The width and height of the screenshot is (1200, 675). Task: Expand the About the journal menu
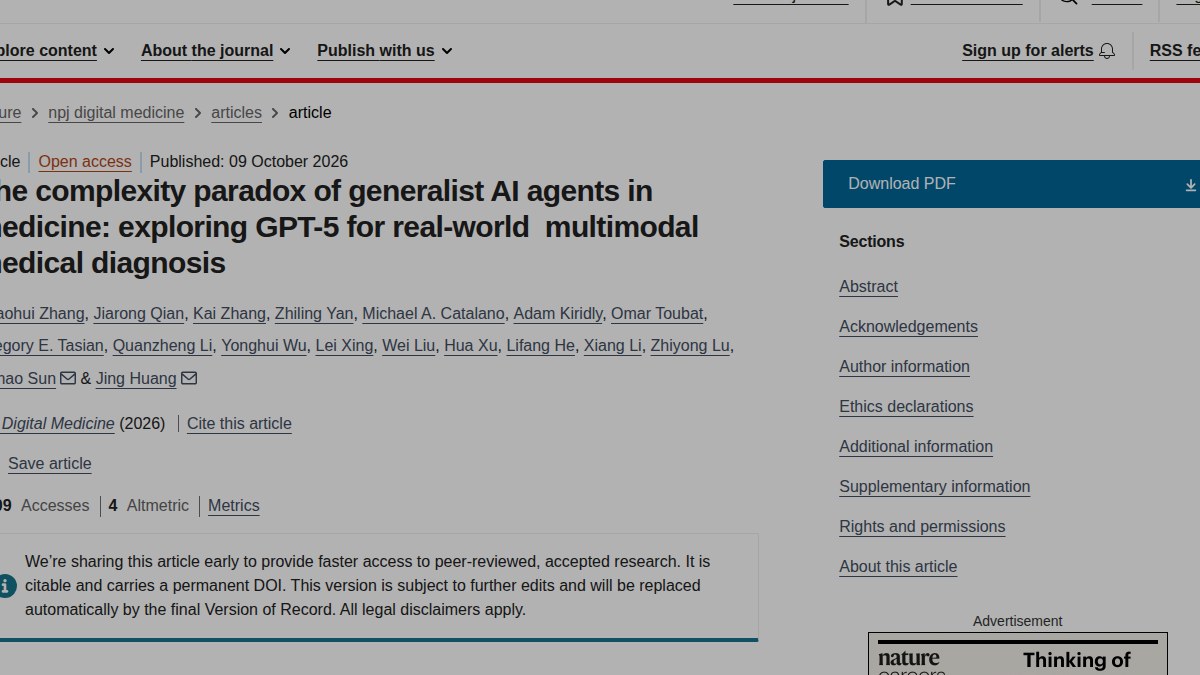216,51
